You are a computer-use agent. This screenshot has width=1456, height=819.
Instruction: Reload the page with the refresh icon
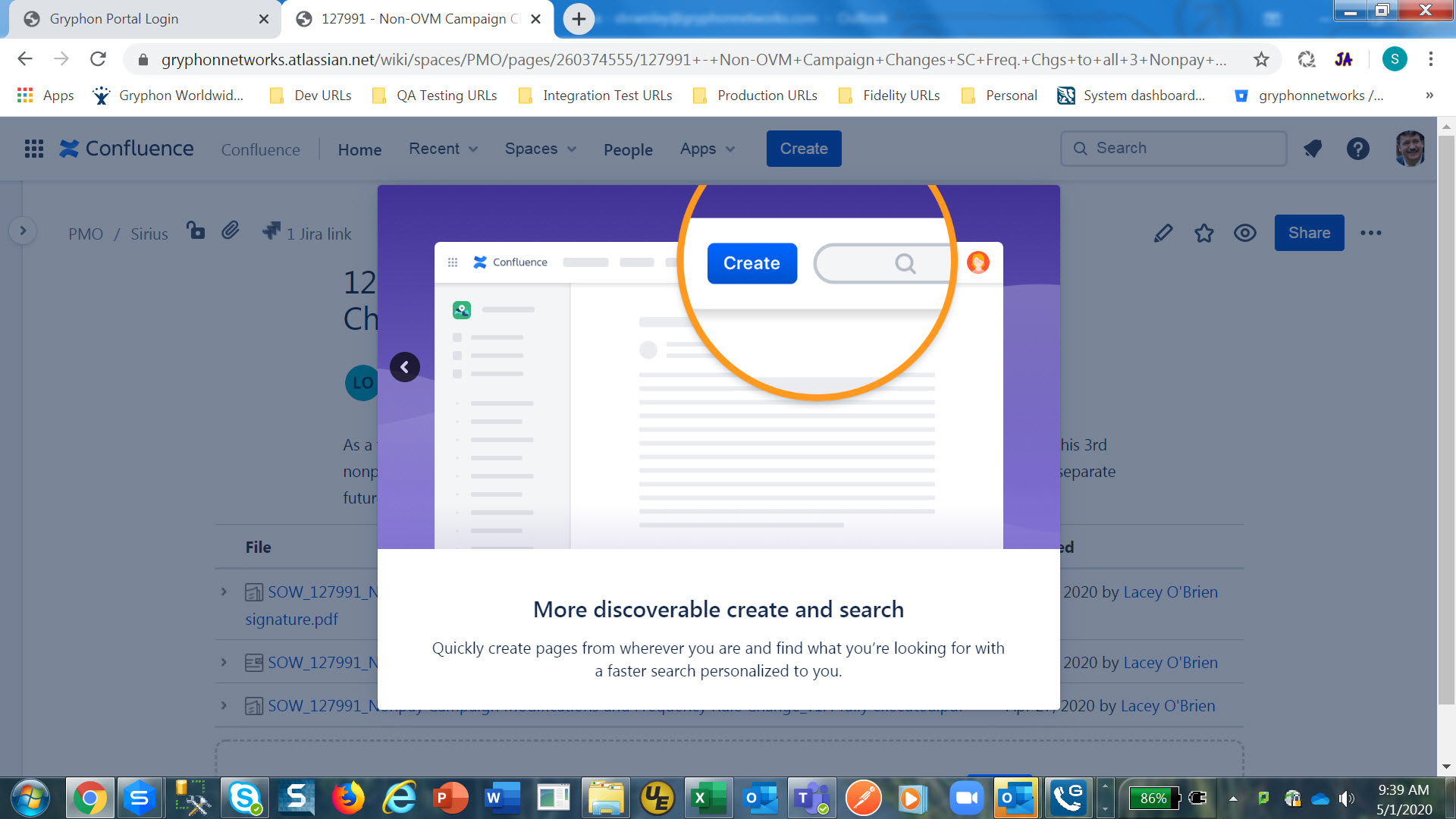(x=98, y=59)
